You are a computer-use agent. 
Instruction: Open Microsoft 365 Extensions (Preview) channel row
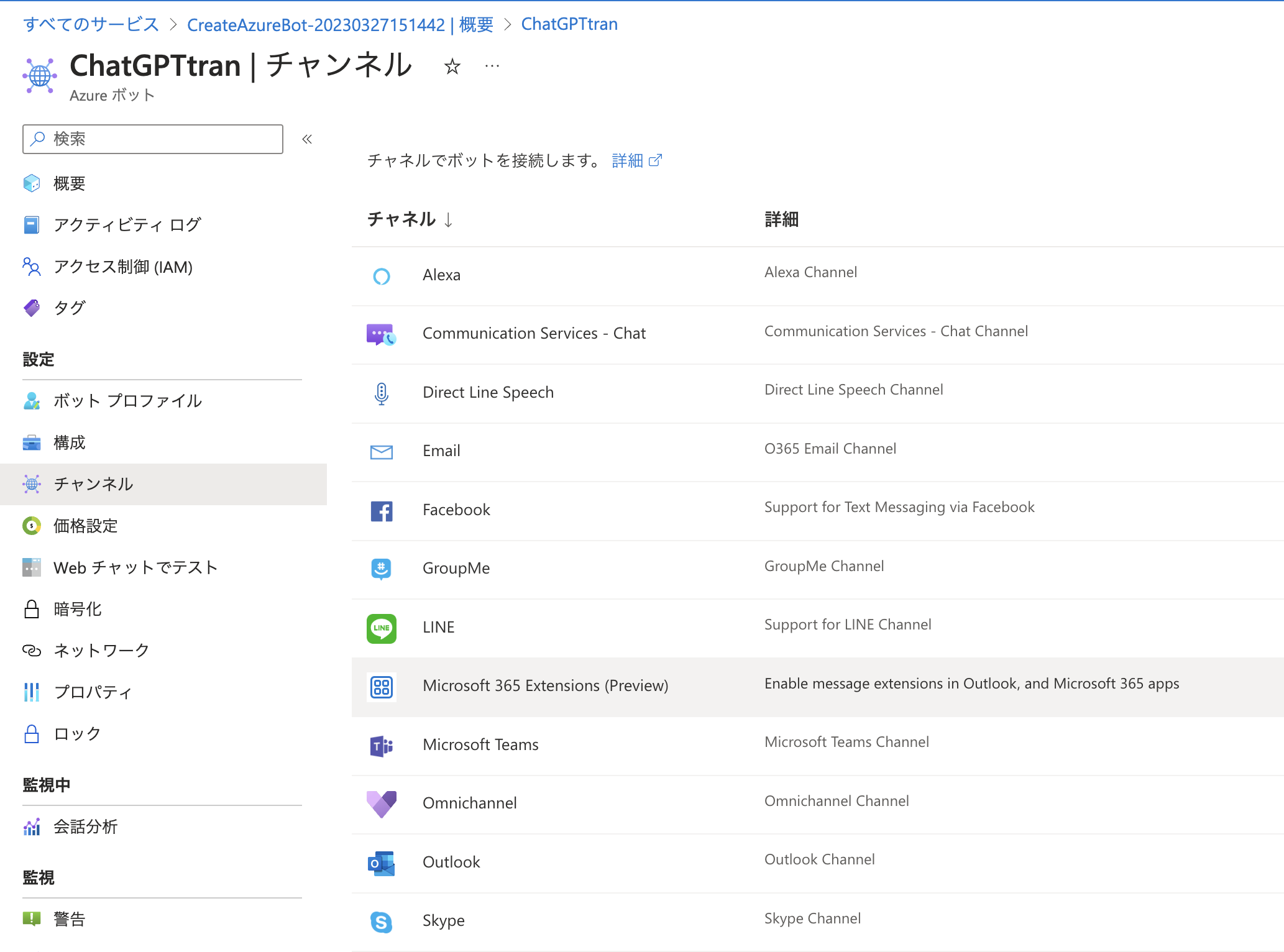point(545,686)
